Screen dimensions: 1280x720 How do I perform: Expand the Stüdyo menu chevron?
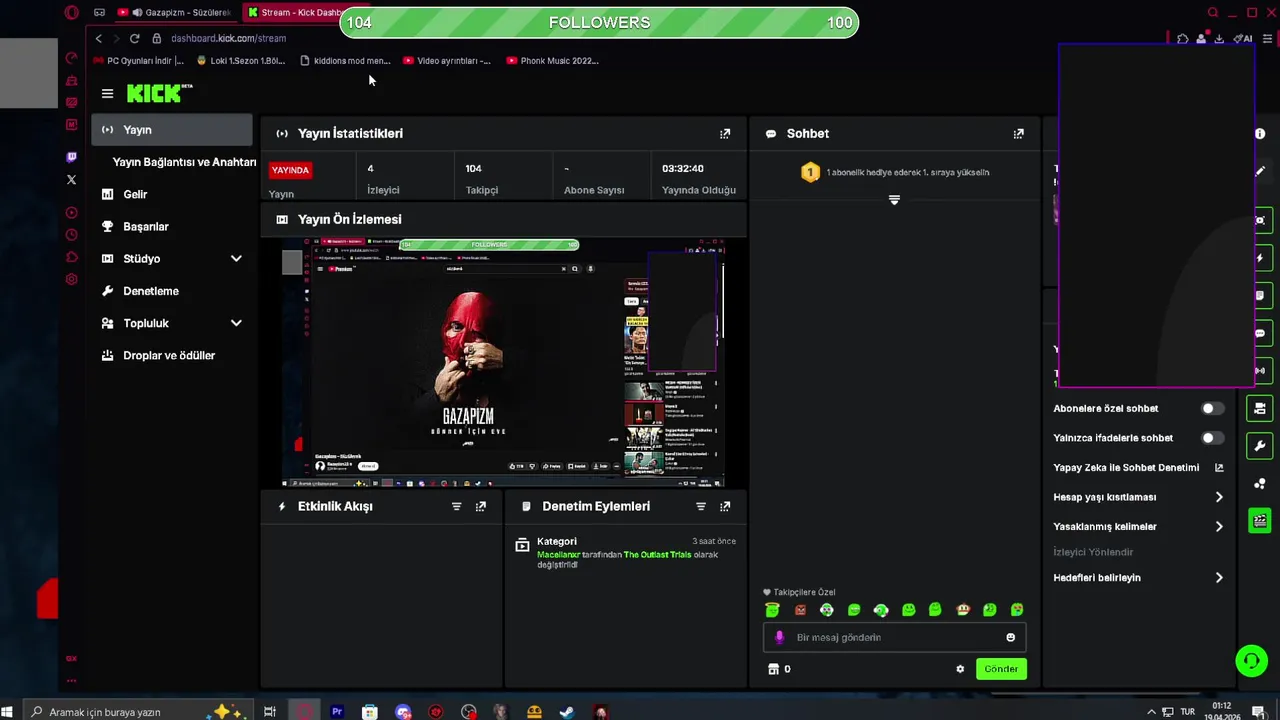236,259
